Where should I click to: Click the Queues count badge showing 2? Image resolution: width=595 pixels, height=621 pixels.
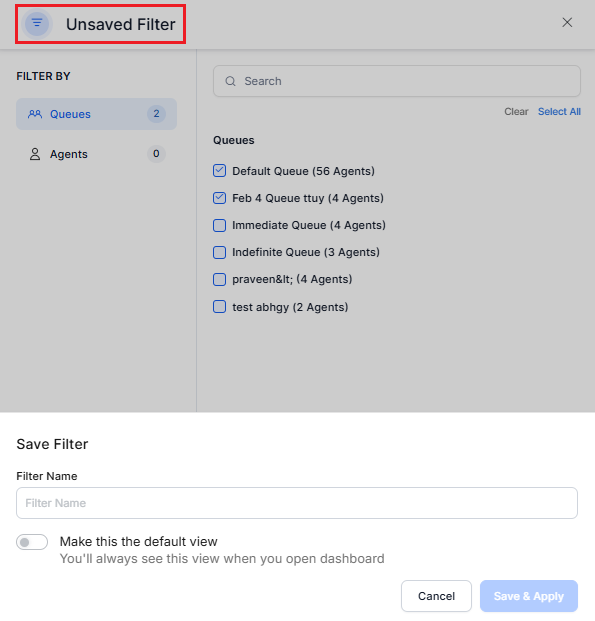(156, 114)
